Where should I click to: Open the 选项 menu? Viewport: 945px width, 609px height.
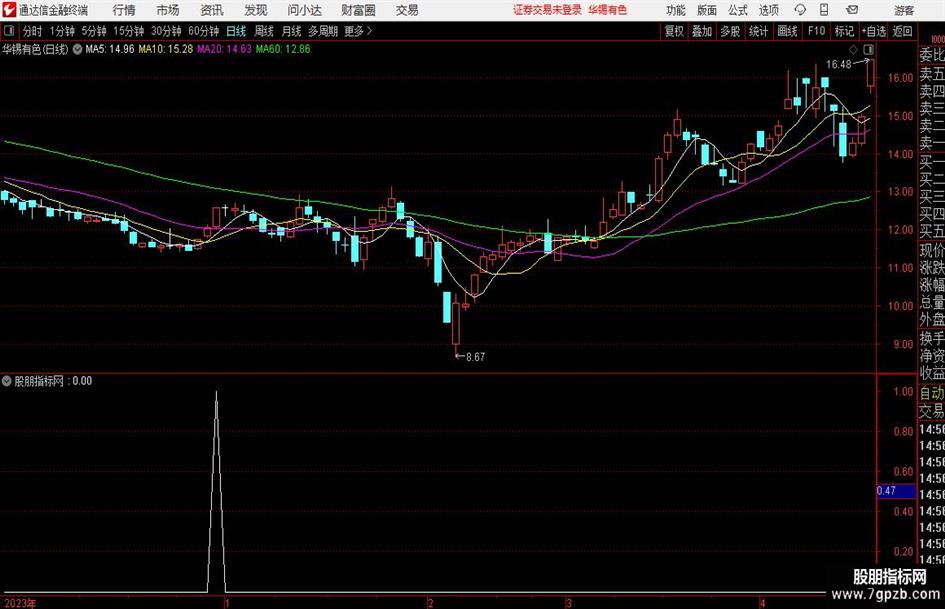(x=768, y=10)
